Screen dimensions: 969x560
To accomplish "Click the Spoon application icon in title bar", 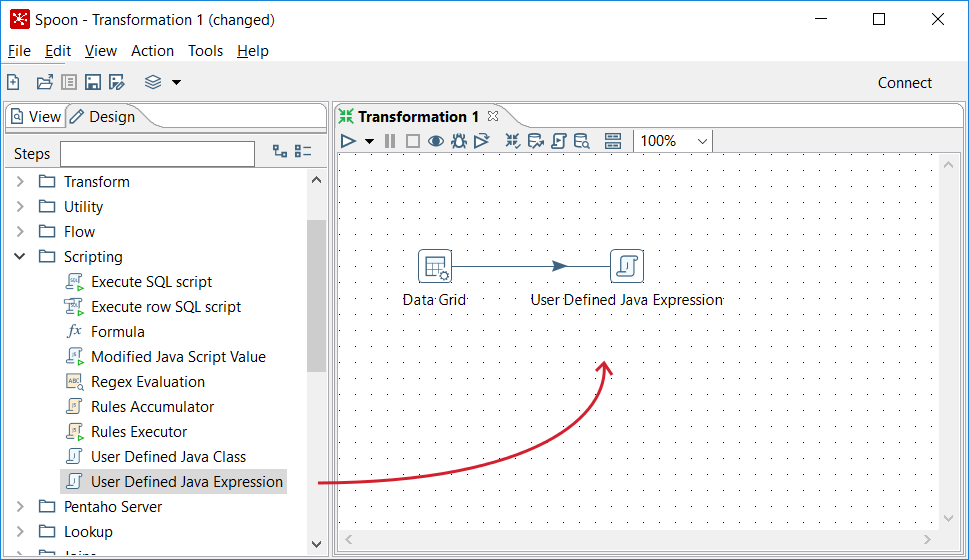I will pos(20,19).
